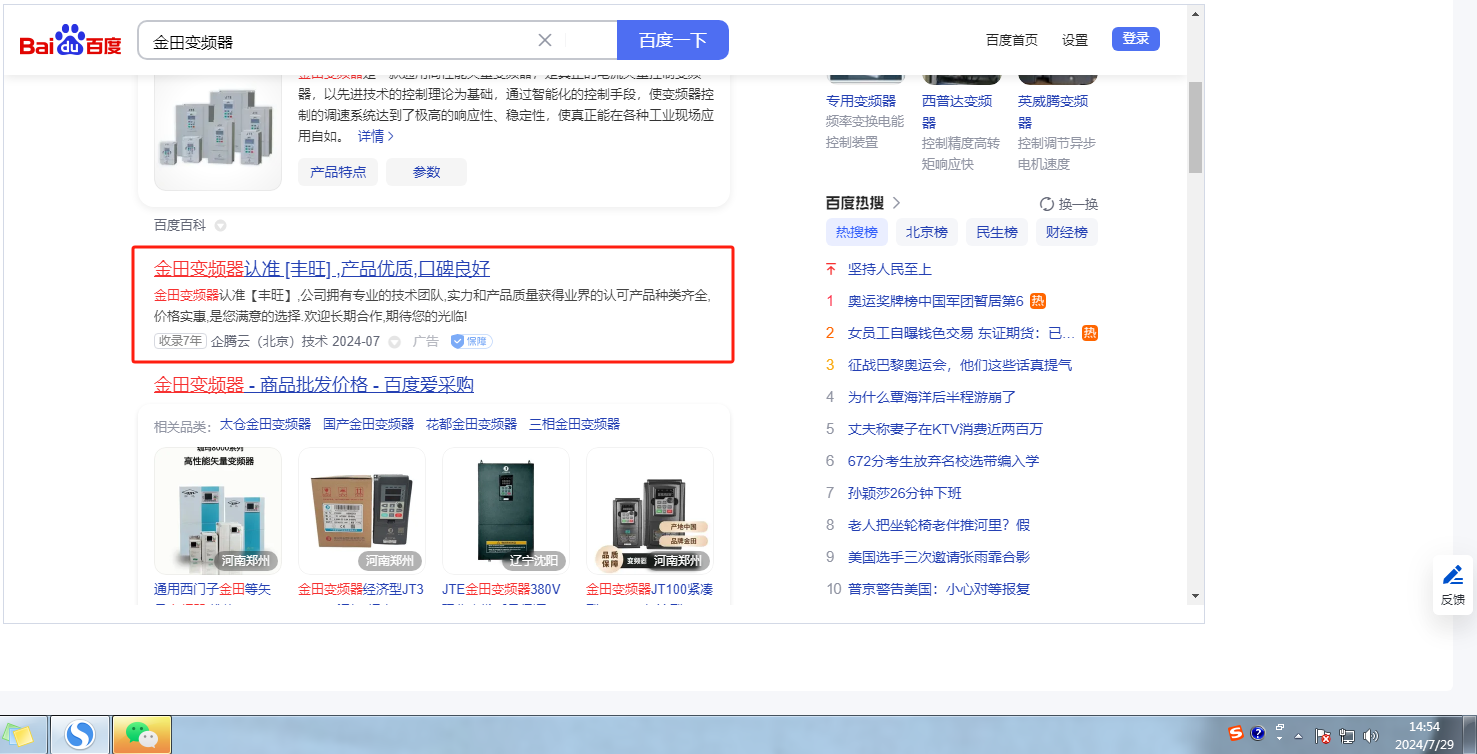Open the Sogou browser taskbar icon
The width and height of the screenshot is (1477, 754).
tap(80, 735)
